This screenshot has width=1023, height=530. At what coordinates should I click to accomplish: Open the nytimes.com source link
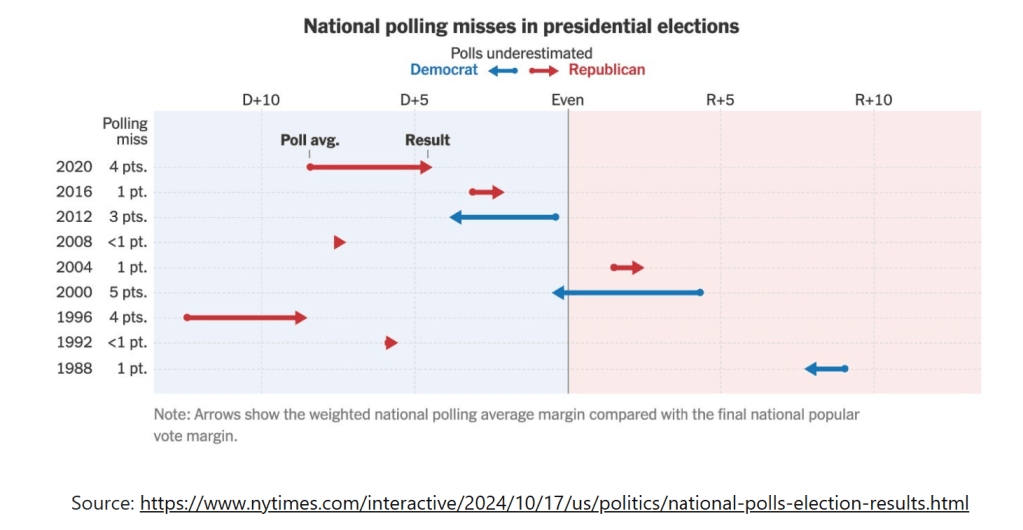[x=554, y=503]
